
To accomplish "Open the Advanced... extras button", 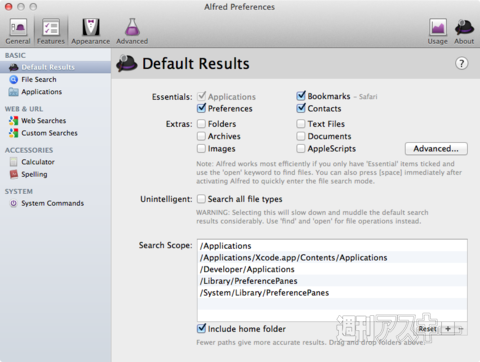I will [436, 149].
